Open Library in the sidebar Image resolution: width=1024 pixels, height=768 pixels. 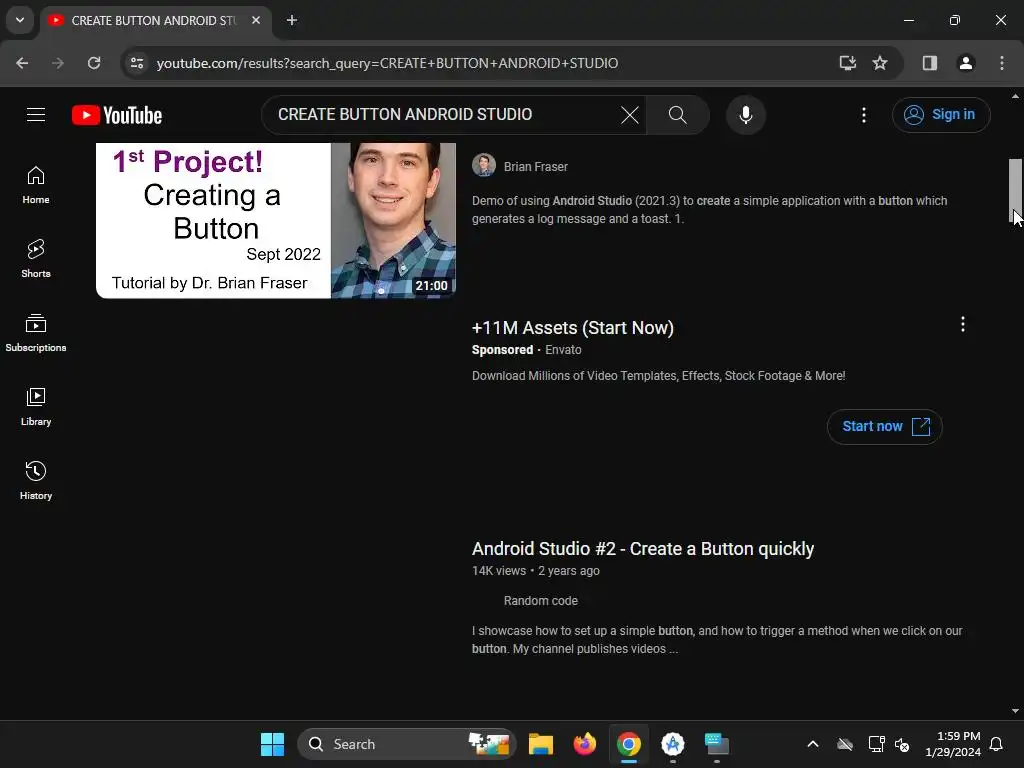pos(36,407)
